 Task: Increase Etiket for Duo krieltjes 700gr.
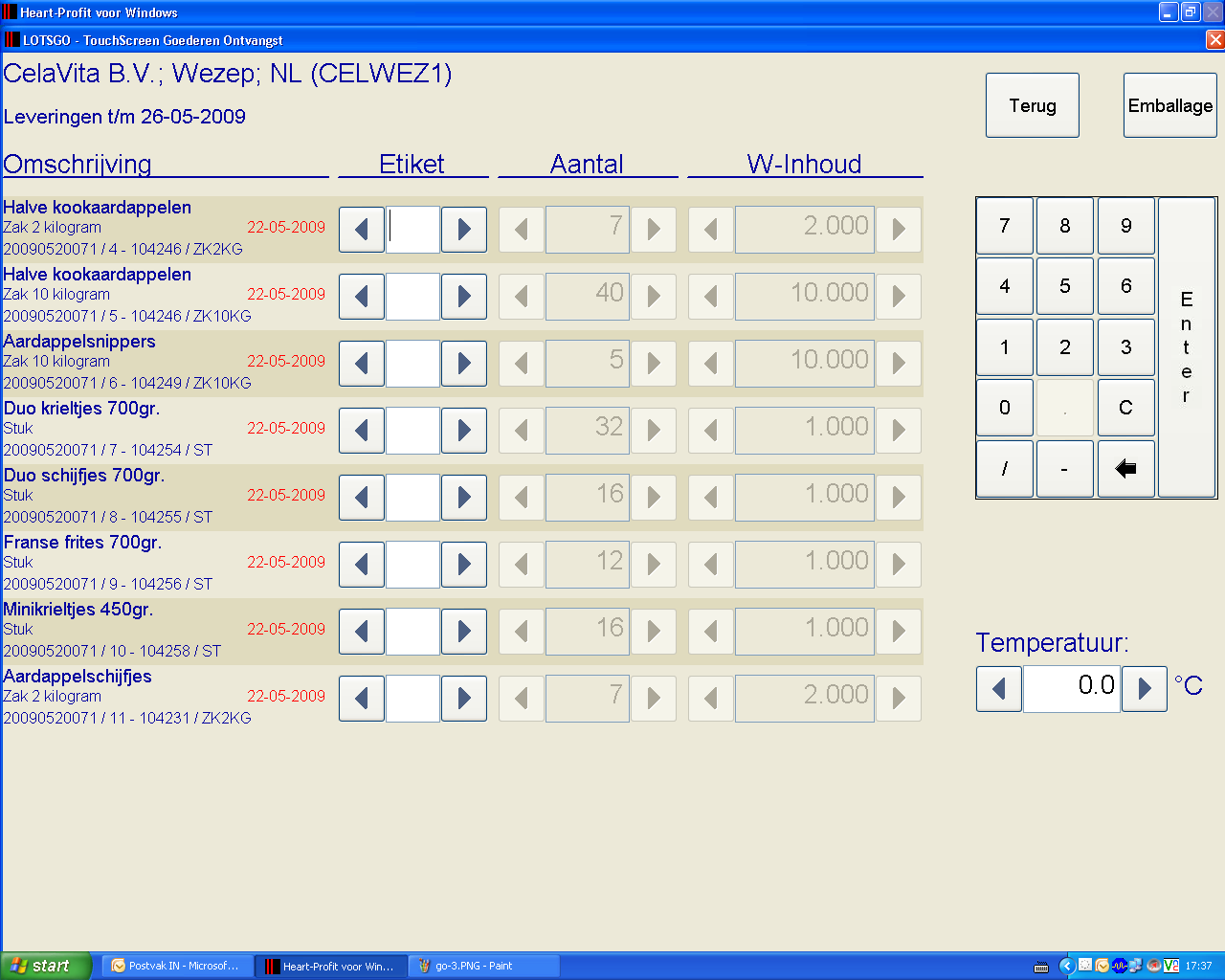(x=464, y=431)
